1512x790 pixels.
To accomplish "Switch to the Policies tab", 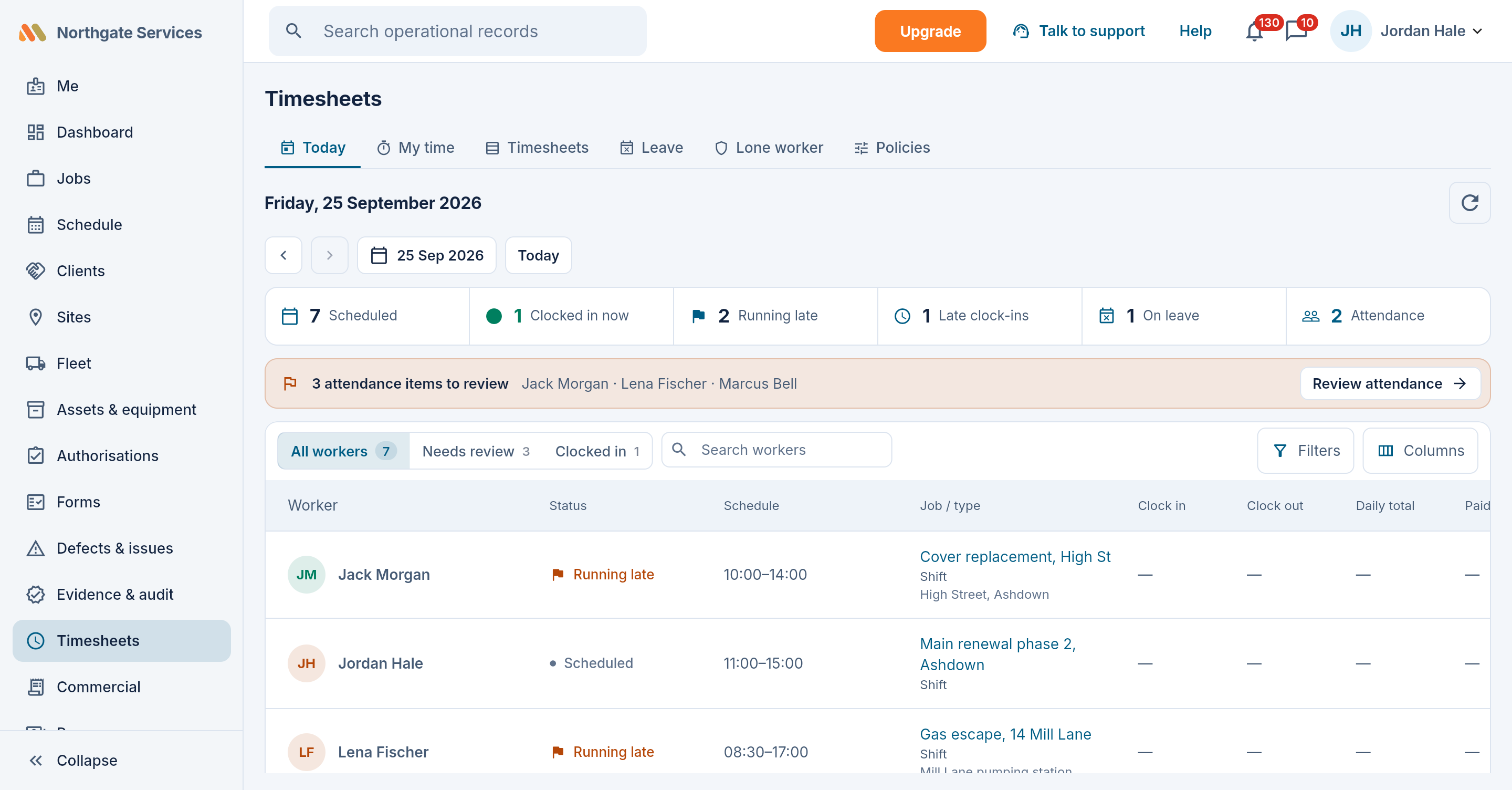I will click(x=892, y=148).
